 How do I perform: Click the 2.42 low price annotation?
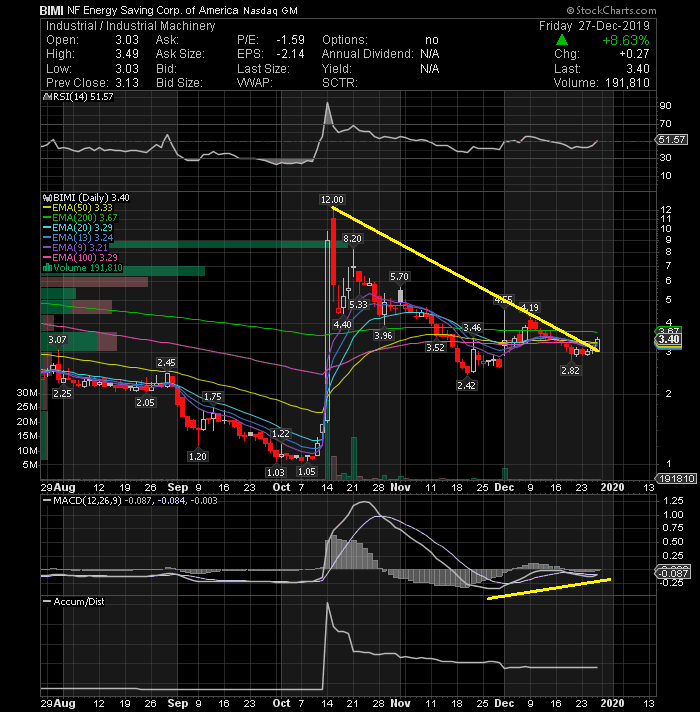click(x=467, y=386)
